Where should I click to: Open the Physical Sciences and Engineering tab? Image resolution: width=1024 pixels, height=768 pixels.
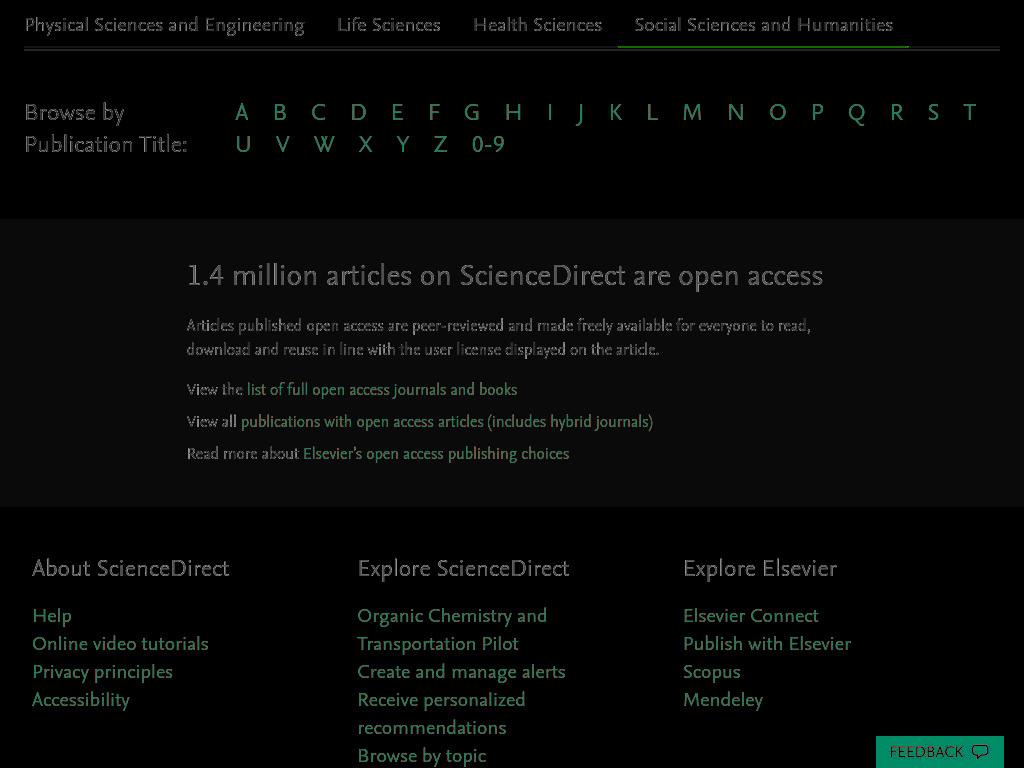coord(165,25)
